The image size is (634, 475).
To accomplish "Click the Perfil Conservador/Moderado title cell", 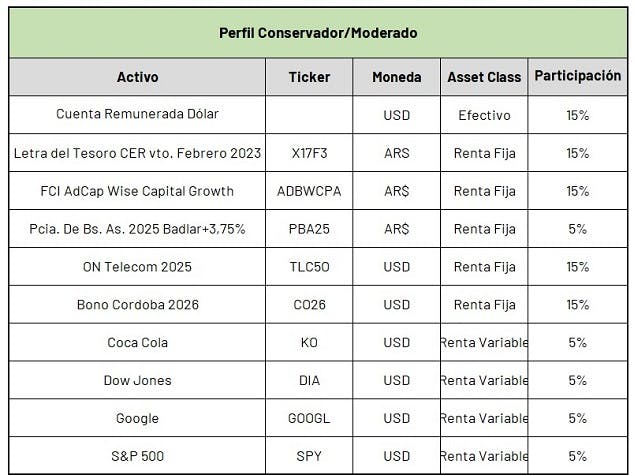I will pyautogui.click(x=318, y=33).
